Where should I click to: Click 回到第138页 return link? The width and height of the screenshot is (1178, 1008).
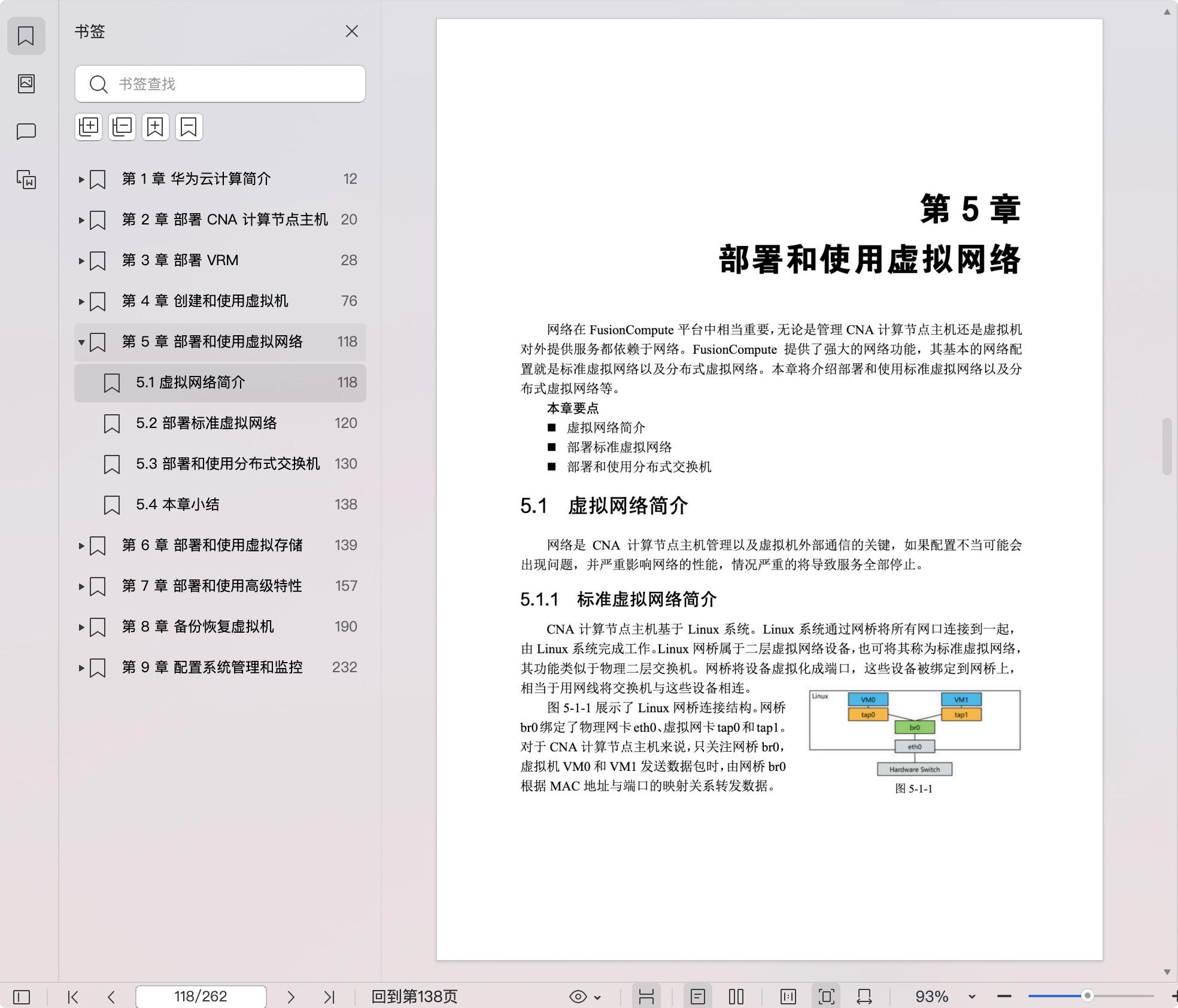414,997
